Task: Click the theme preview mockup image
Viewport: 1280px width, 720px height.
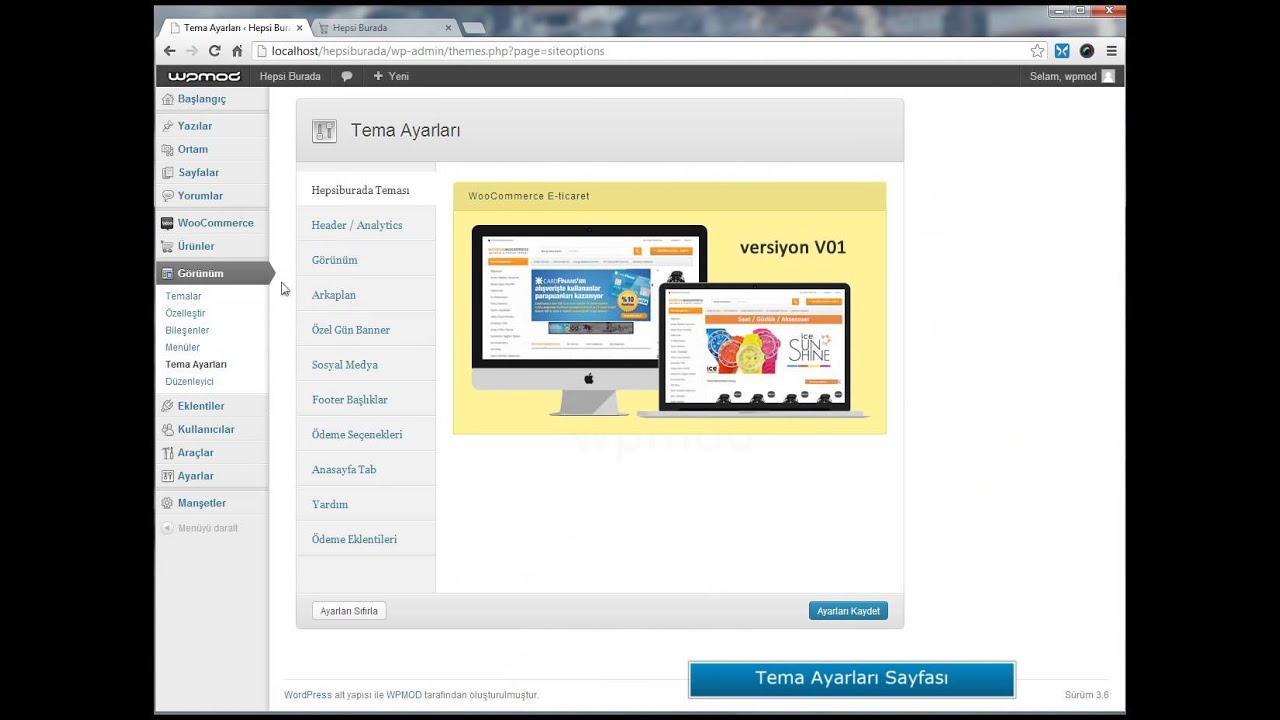Action: [x=669, y=321]
